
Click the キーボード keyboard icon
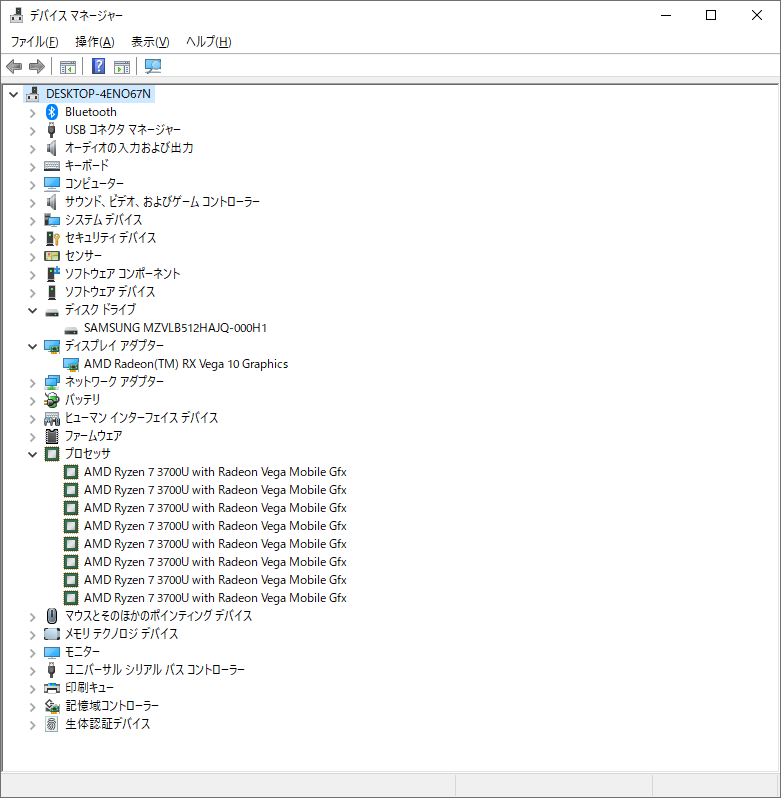(51, 166)
